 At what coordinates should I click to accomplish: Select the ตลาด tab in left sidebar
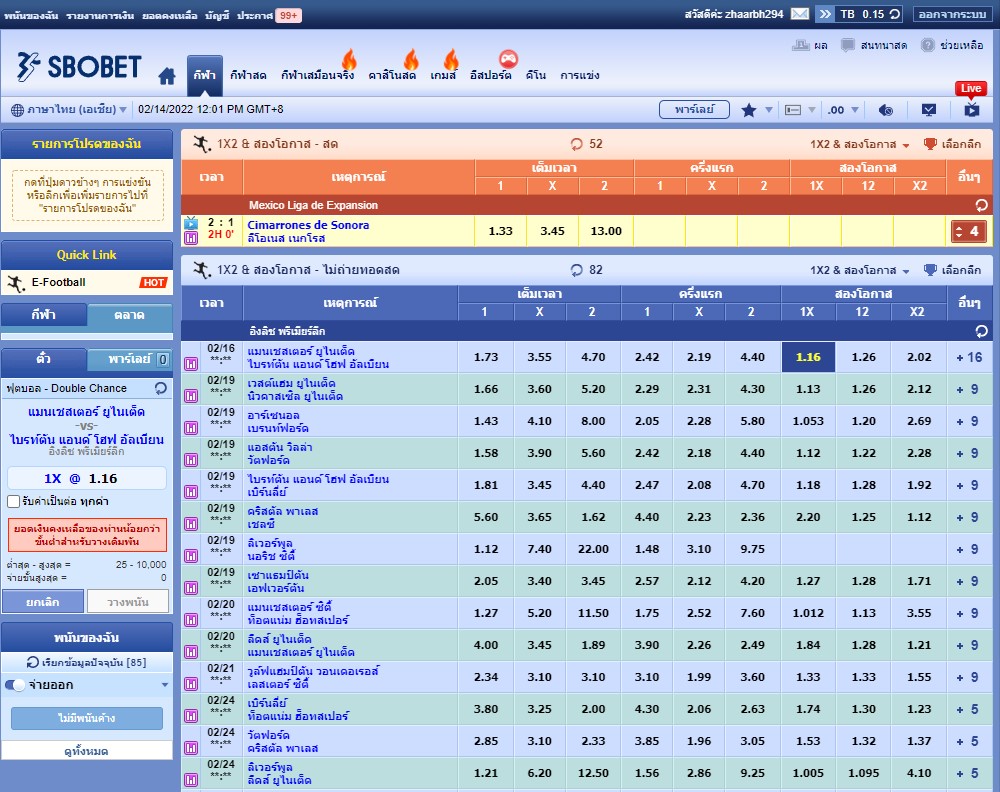(130, 316)
